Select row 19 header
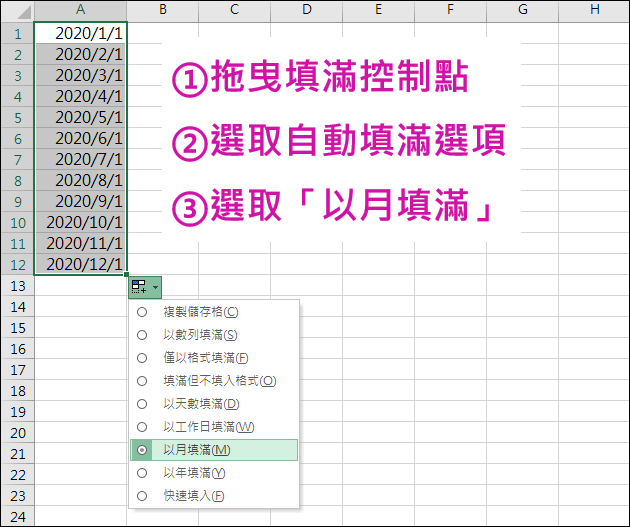 coord(18,412)
